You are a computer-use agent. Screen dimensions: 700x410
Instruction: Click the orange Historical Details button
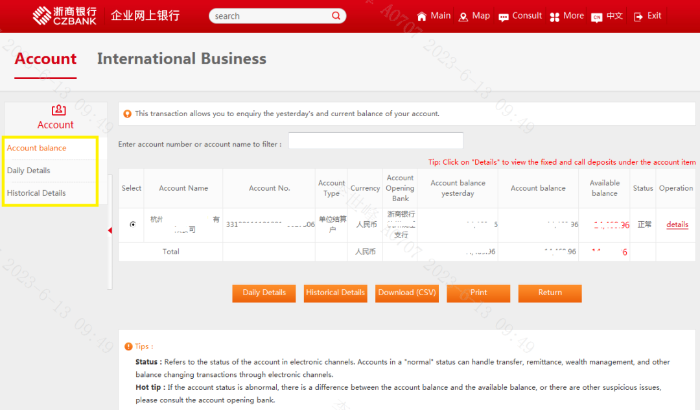335,293
